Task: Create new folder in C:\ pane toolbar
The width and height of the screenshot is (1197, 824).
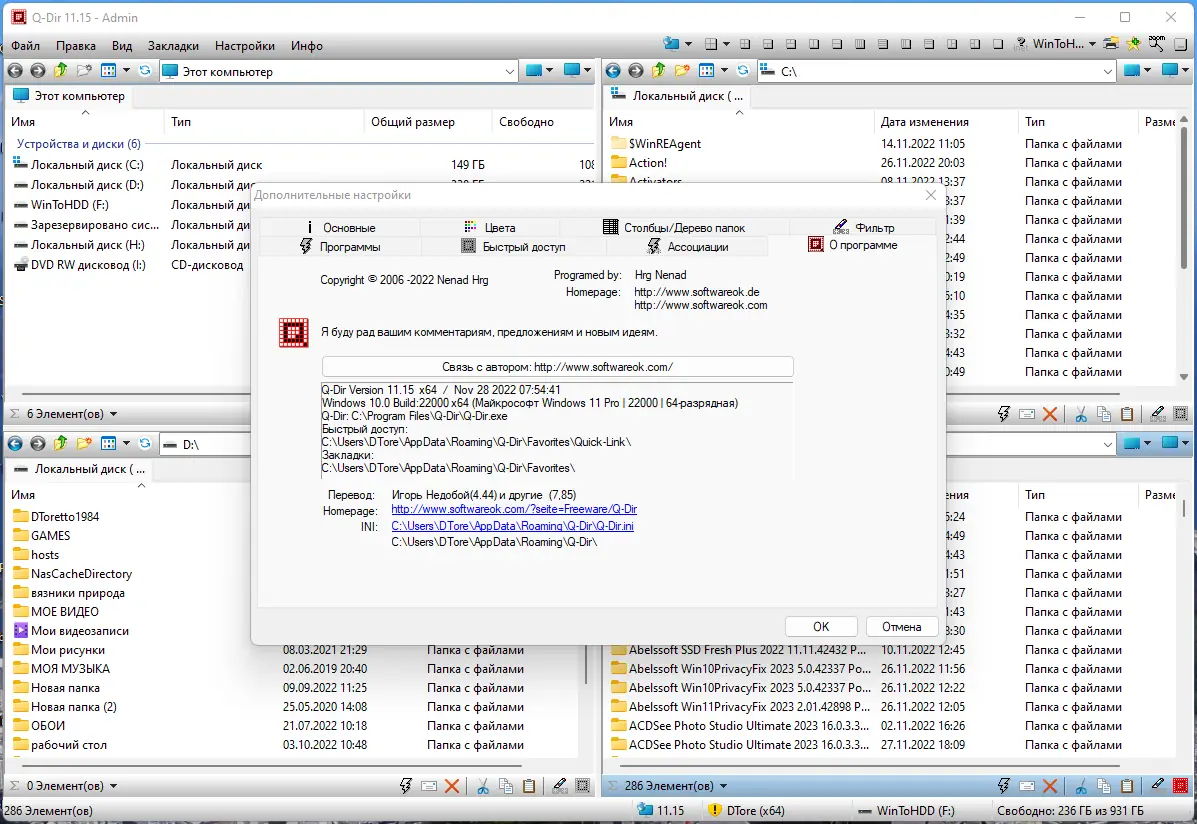Action: pyautogui.click(x=682, y=71)
